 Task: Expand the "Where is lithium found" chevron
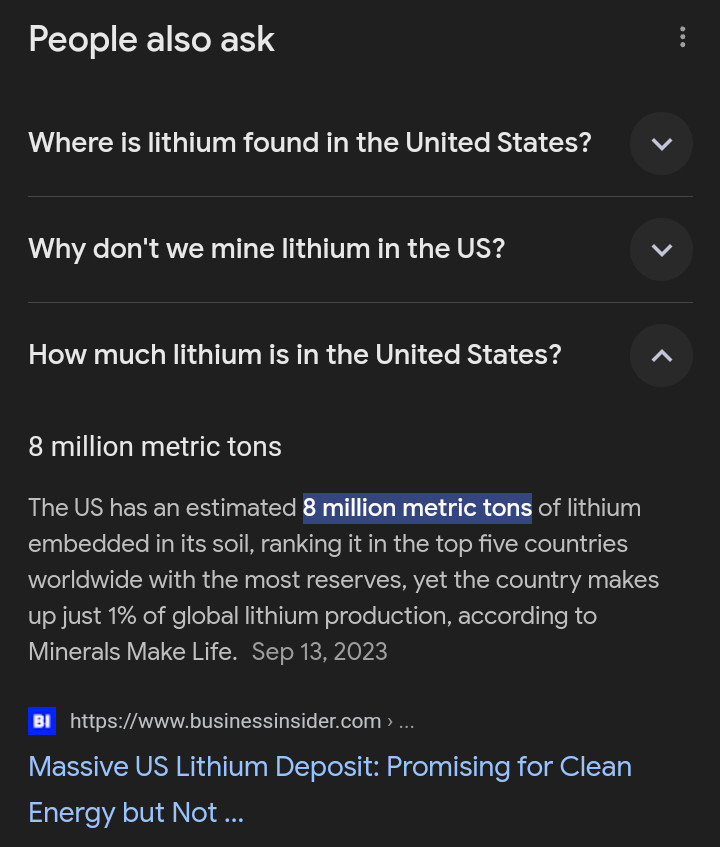tap(661, 144)
